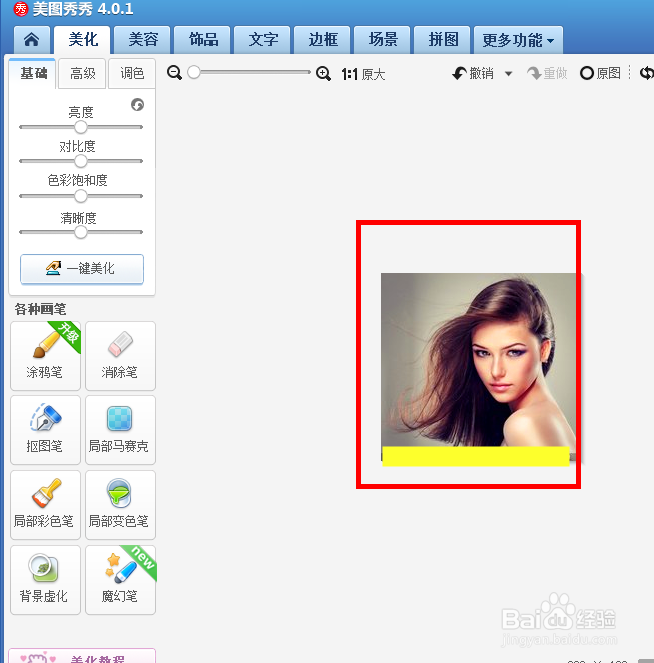Open the 文字 tab

[x=263, y=40]
